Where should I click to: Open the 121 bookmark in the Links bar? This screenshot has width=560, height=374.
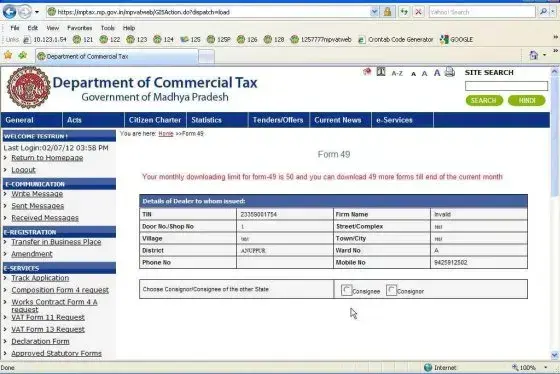pyautogui.click(x=83, y=39)
